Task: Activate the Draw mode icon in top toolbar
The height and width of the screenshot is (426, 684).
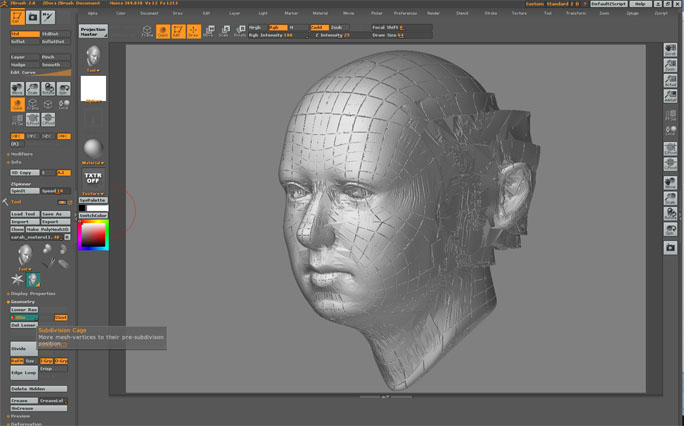Action: tap(194, 31)
